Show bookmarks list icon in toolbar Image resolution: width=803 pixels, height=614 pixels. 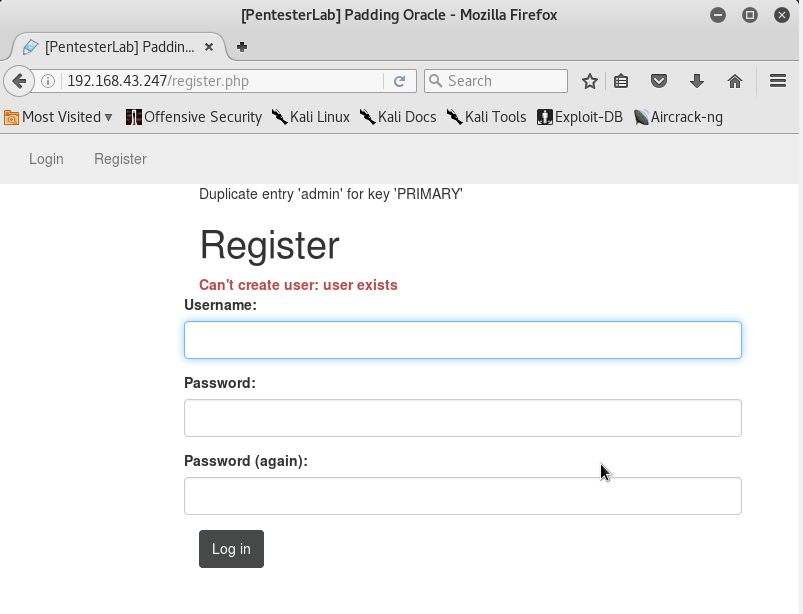click(x=621, y=81)
